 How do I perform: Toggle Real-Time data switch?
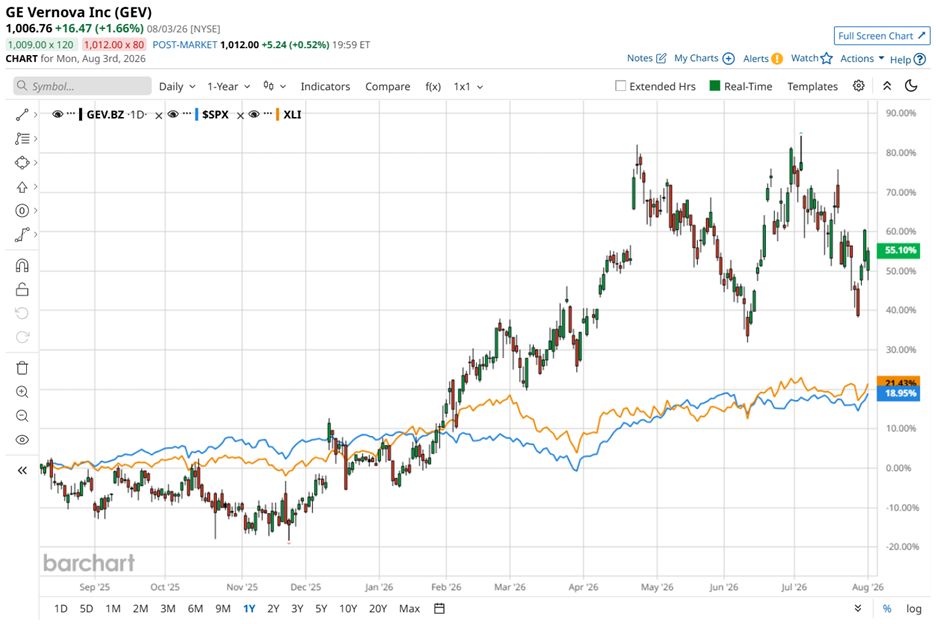coord(715,86)
